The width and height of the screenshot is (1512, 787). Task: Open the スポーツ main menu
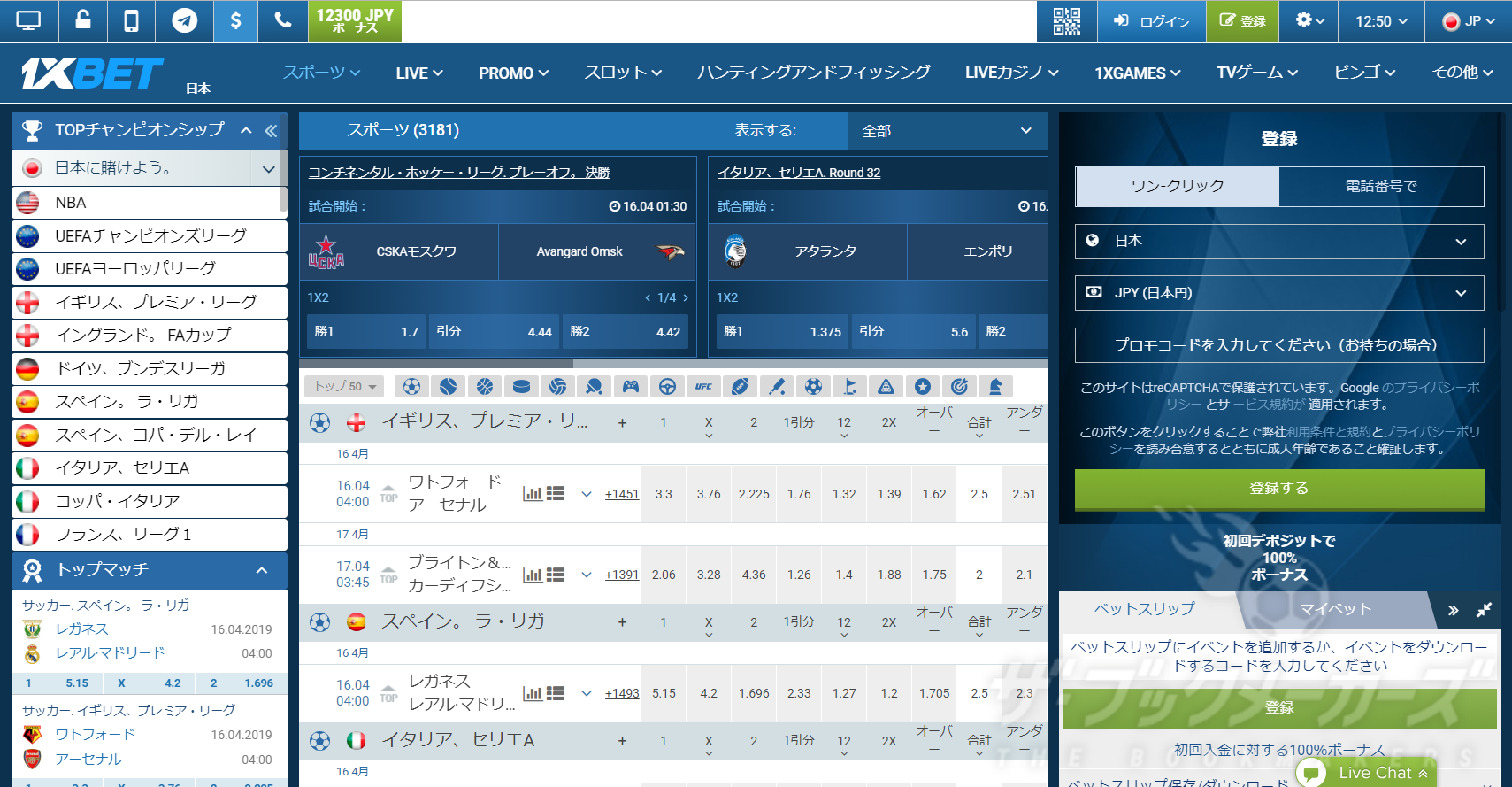[x=321, y=73]
